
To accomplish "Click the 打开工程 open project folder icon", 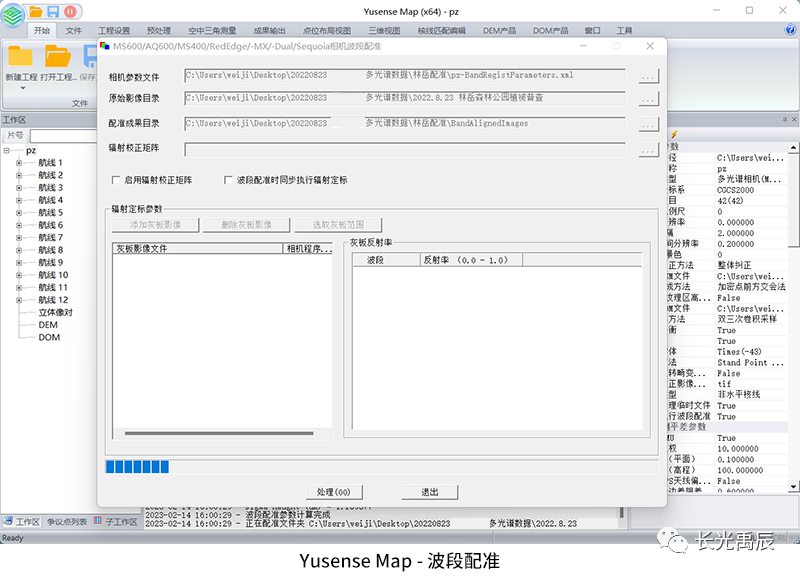I will point(57,58).
